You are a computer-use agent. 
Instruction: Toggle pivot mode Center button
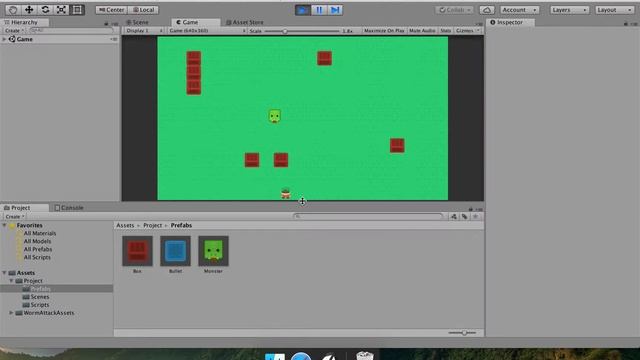click(x=111, y=10)
